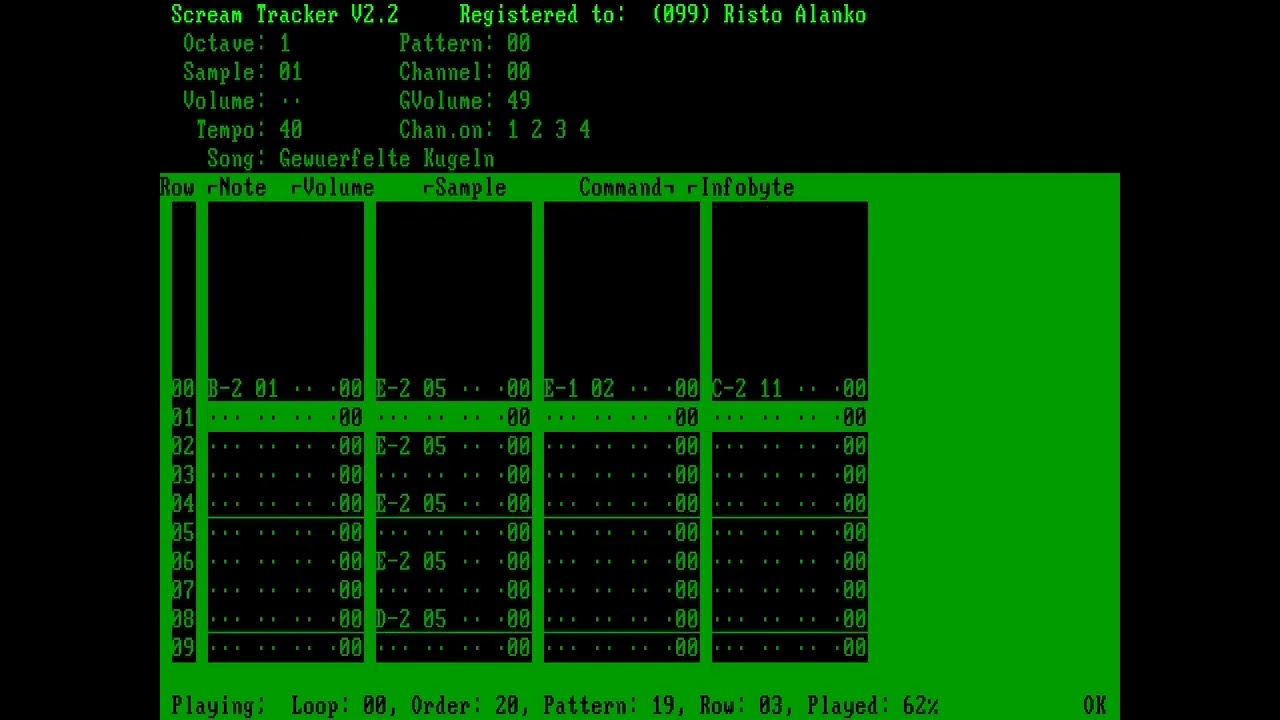Click row number 00

click(x=183, y=388)
